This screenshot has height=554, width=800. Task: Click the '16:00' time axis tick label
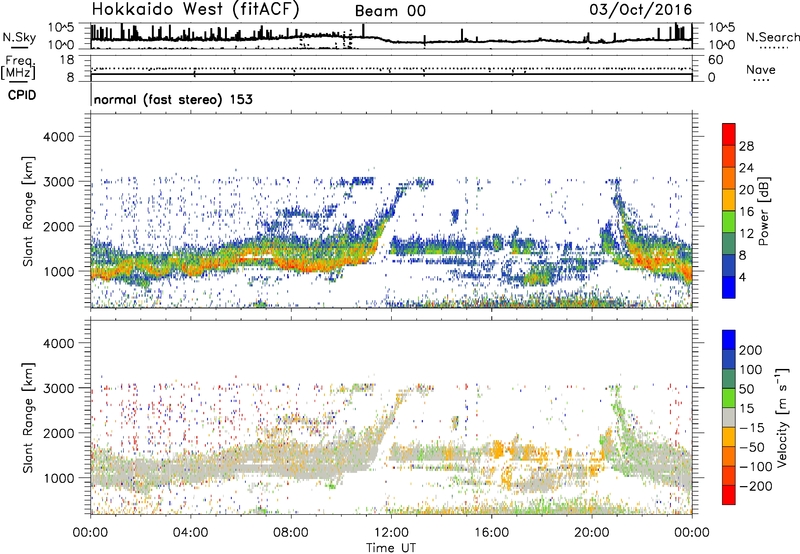click(491, 533)
